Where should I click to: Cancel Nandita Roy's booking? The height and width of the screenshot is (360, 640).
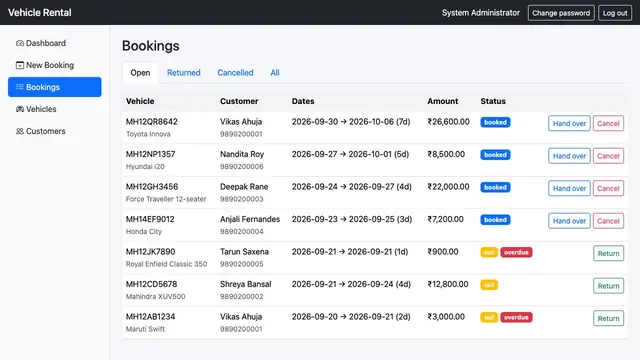click(608, 156)
